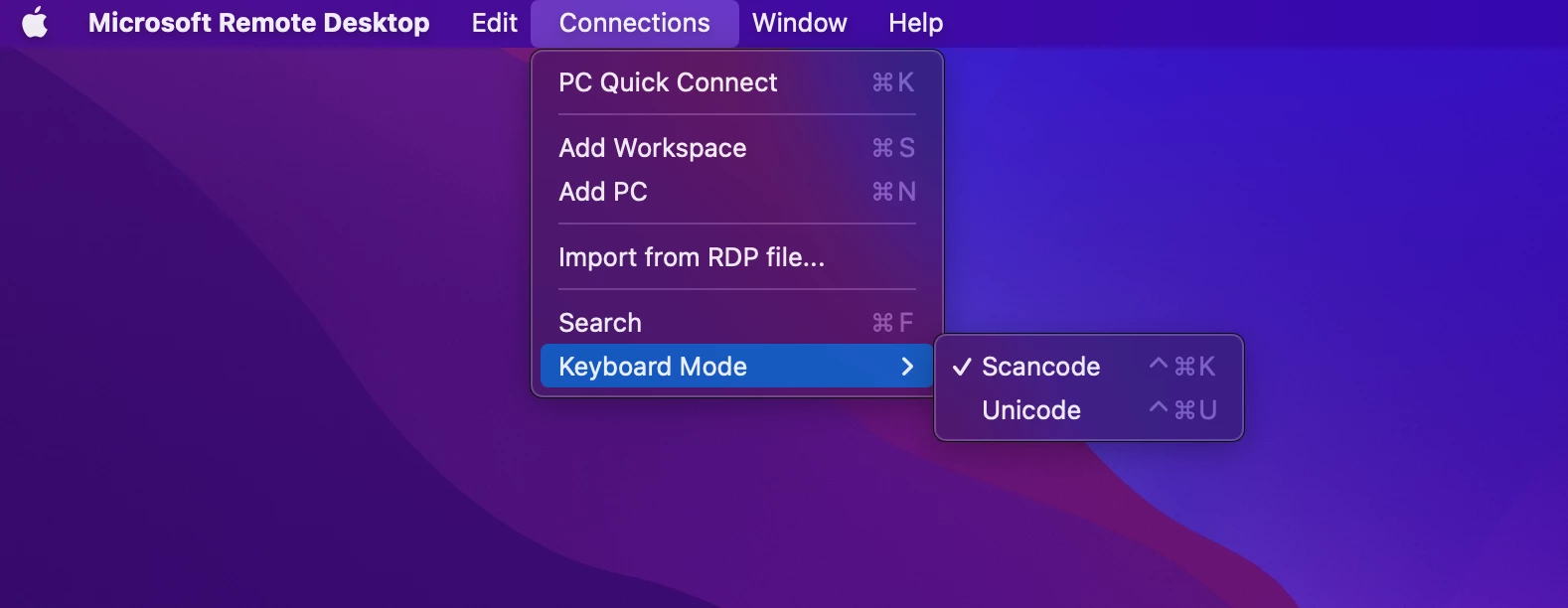Choose Import from RDP file...
1568x608 pixels.
[x=737, y=257]
